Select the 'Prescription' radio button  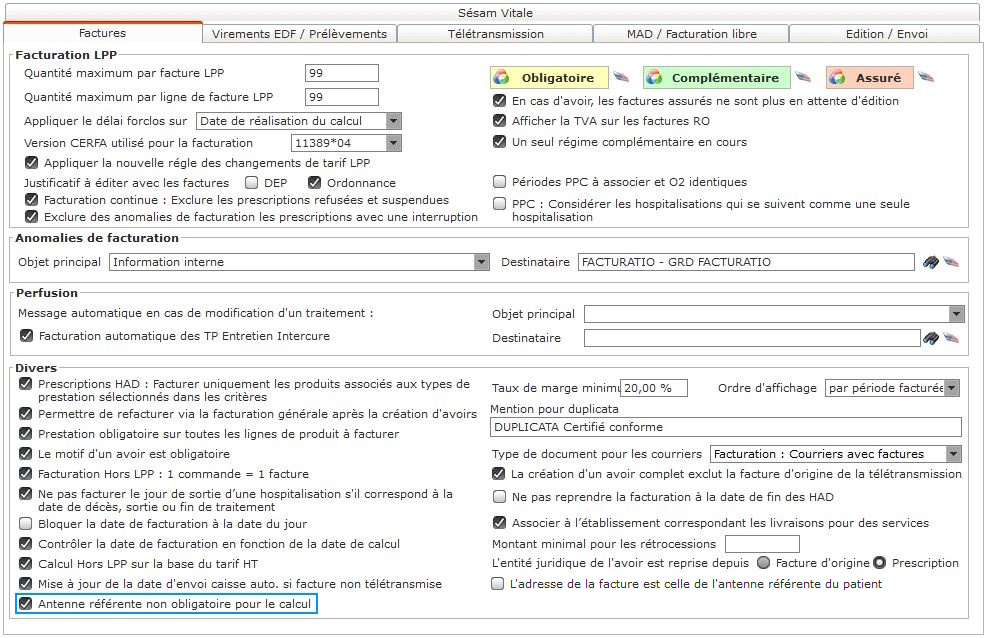click(879, 563)
